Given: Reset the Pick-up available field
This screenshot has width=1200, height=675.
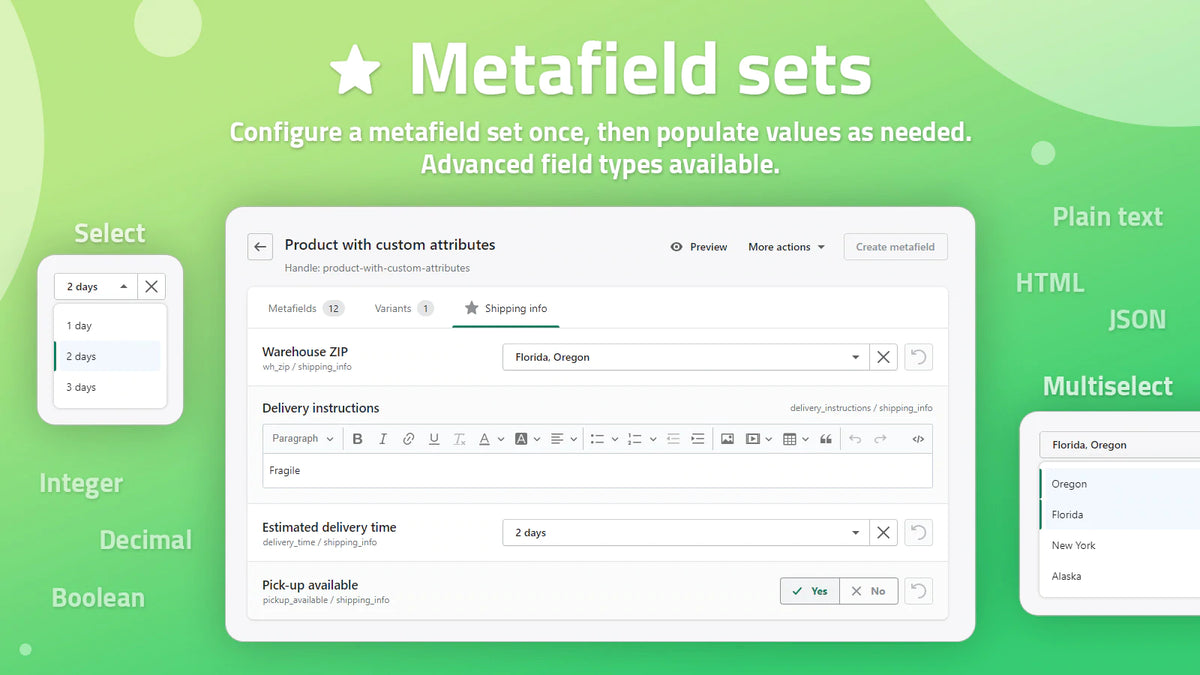Looking at the screenshot, I should coord(918,591).
